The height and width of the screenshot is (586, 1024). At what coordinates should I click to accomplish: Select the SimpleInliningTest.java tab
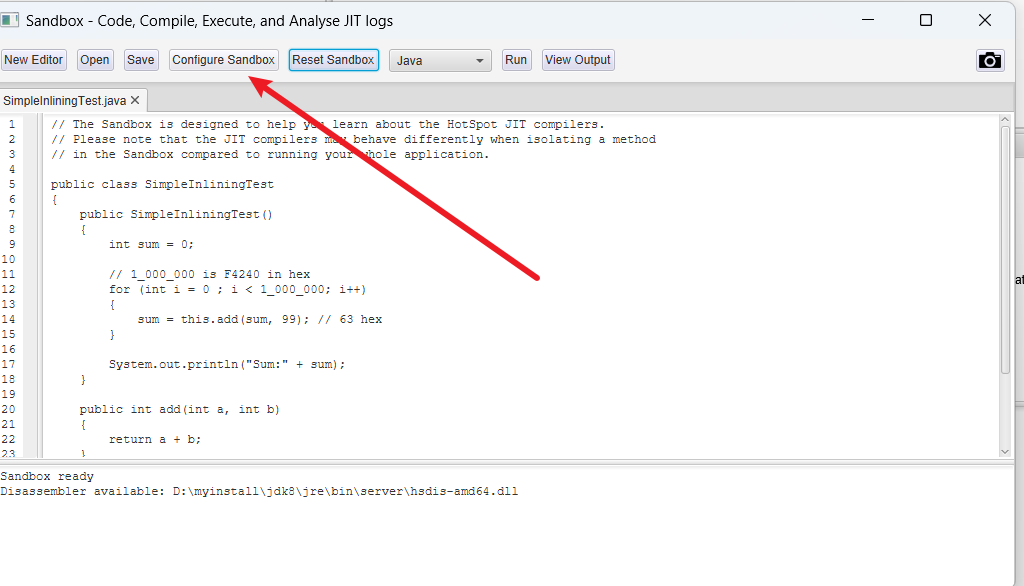64,101
